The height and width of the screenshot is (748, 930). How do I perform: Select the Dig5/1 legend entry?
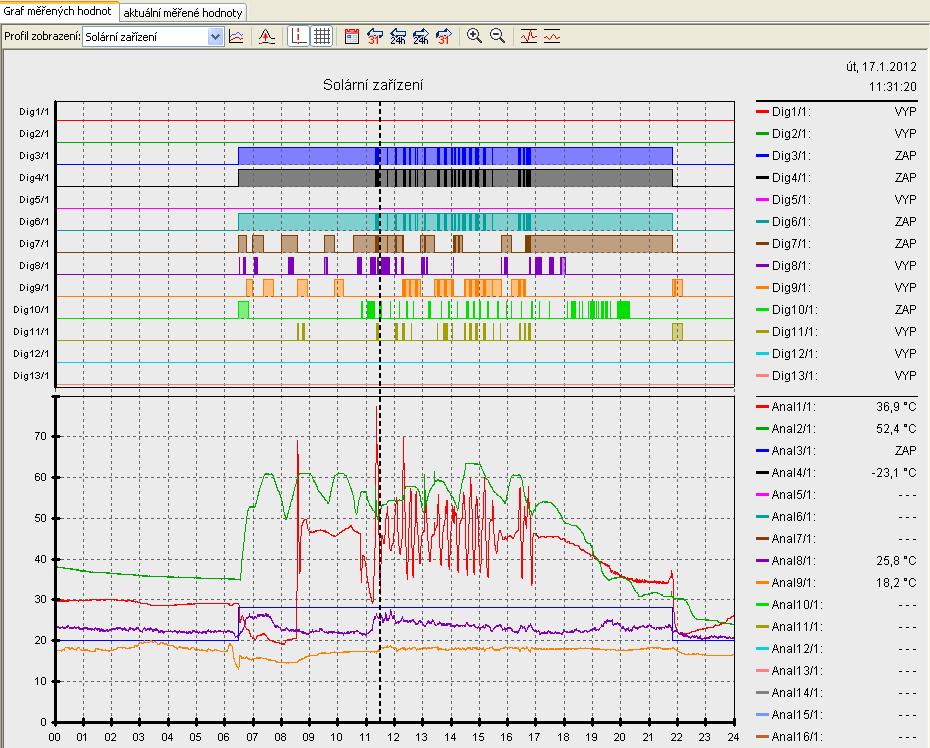[836, 199]
